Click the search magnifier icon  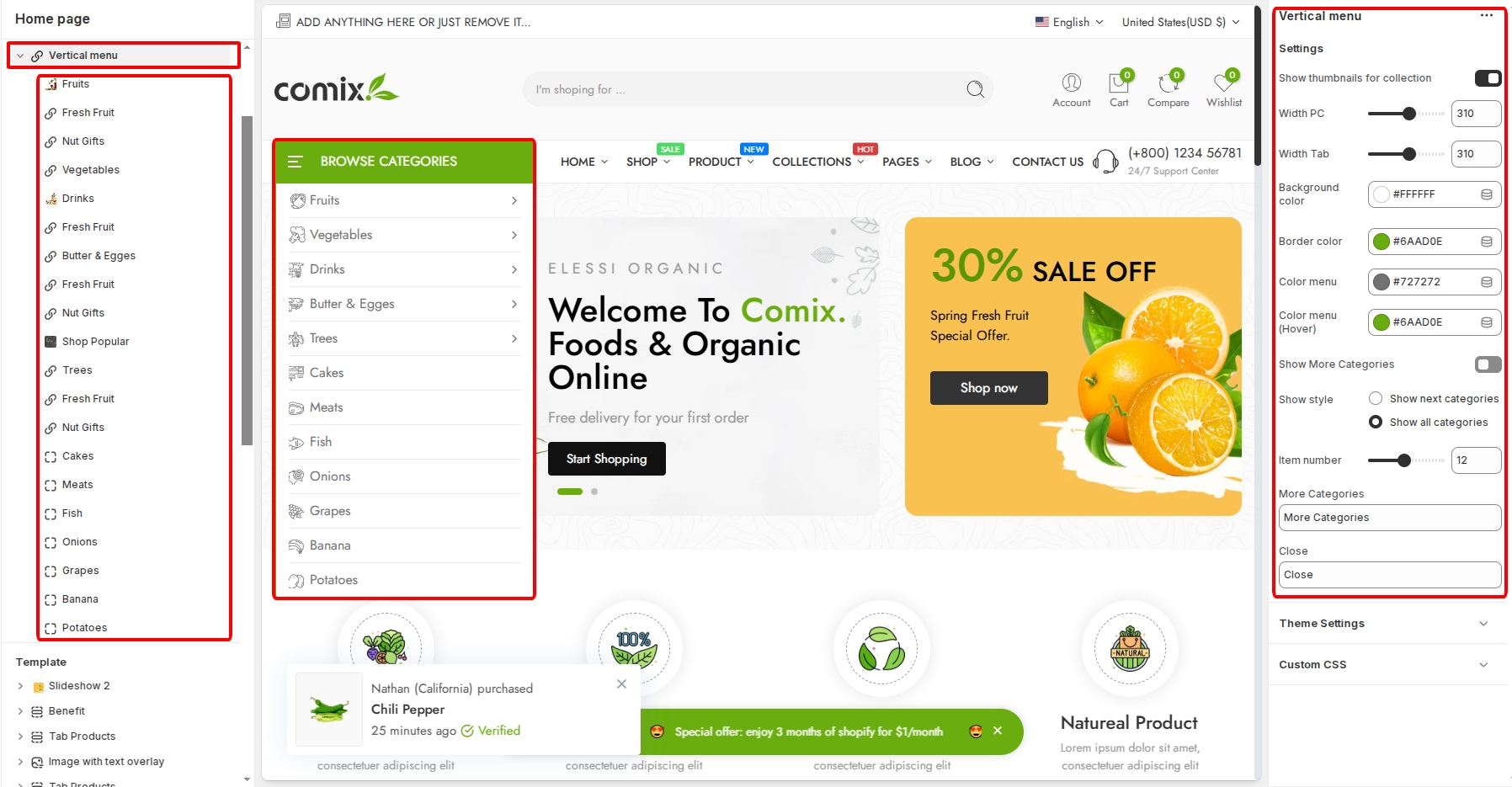click(x=975, y=89)
